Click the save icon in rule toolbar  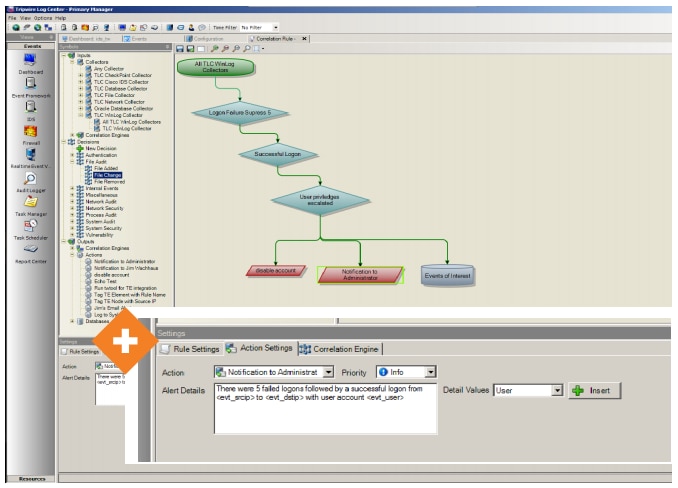[180, 49]
